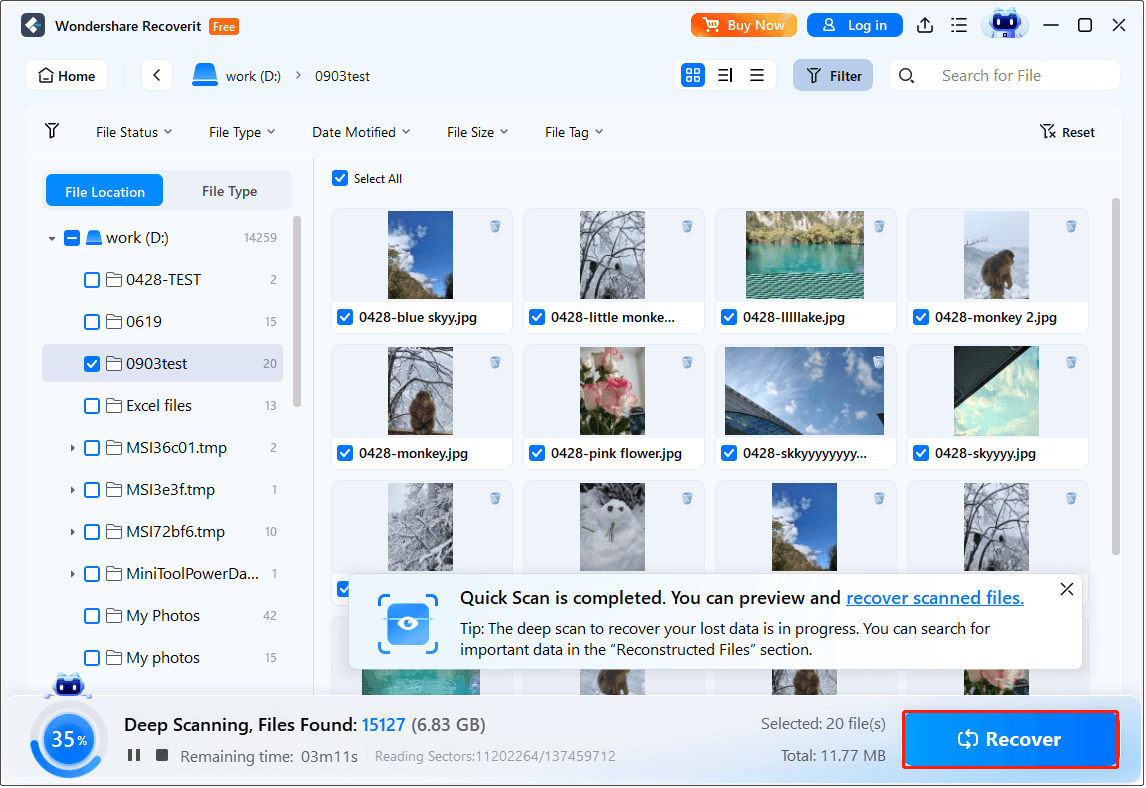Click the funnel icon in filter bar
Image resolution: width=1146 pixels, height=788 pixels.
[52, 131]
